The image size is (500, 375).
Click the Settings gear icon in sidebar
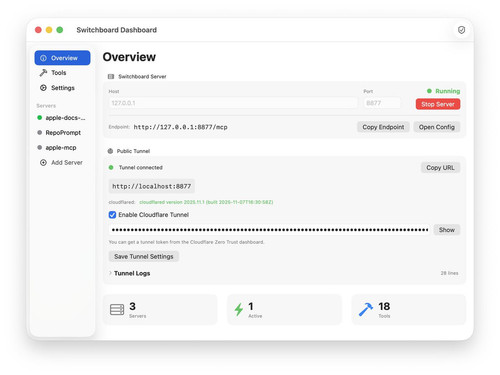coord(43,88)
